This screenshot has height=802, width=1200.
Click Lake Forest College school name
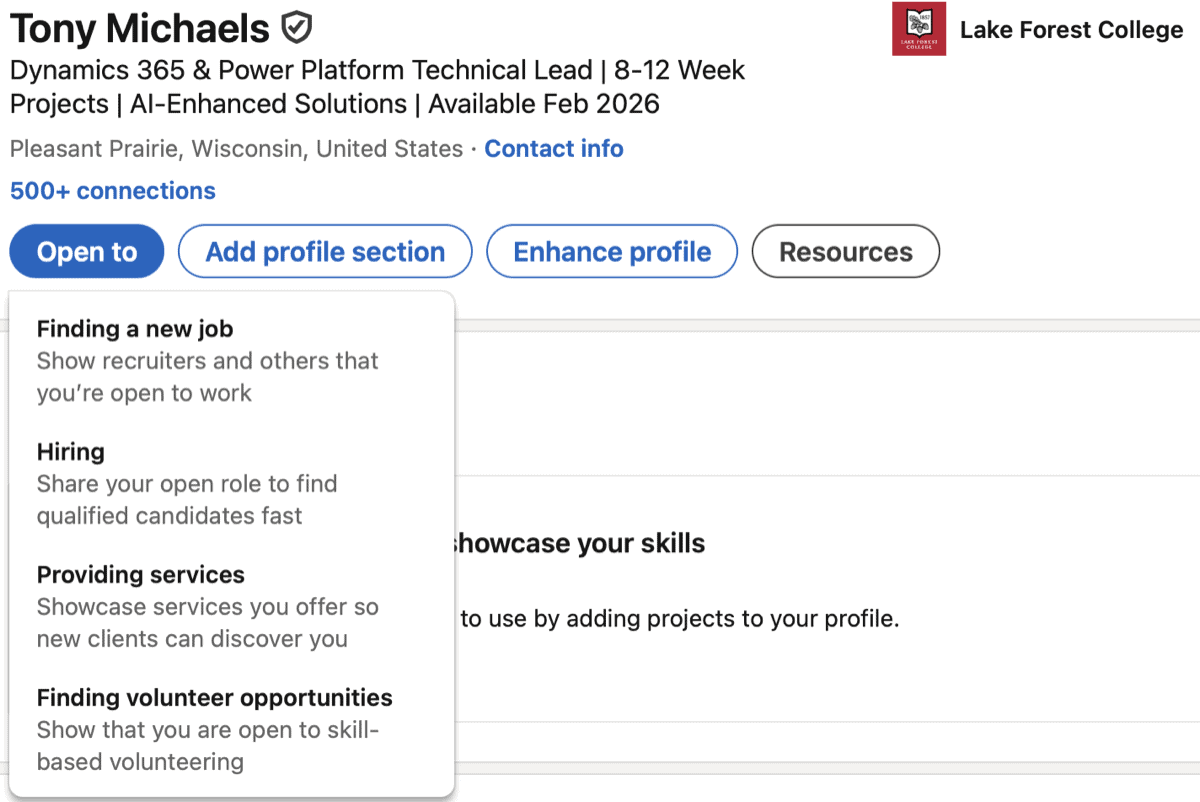coord(1071,29)
